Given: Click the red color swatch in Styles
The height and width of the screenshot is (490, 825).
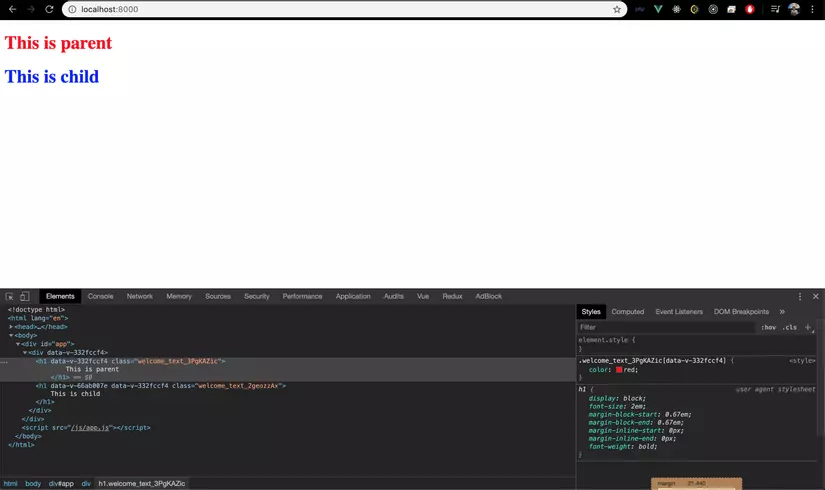Looking at the screenshot, I should coord(619,370).
